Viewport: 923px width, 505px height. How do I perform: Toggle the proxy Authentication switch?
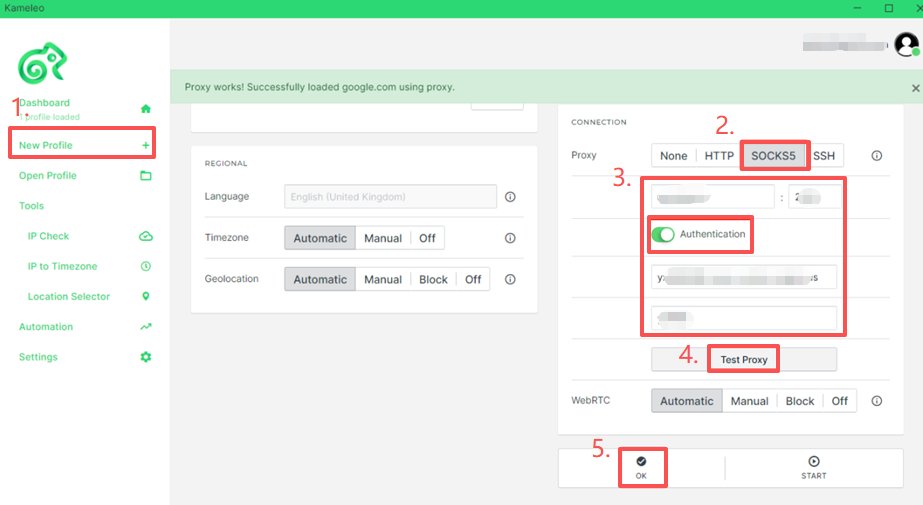[663, 234]
